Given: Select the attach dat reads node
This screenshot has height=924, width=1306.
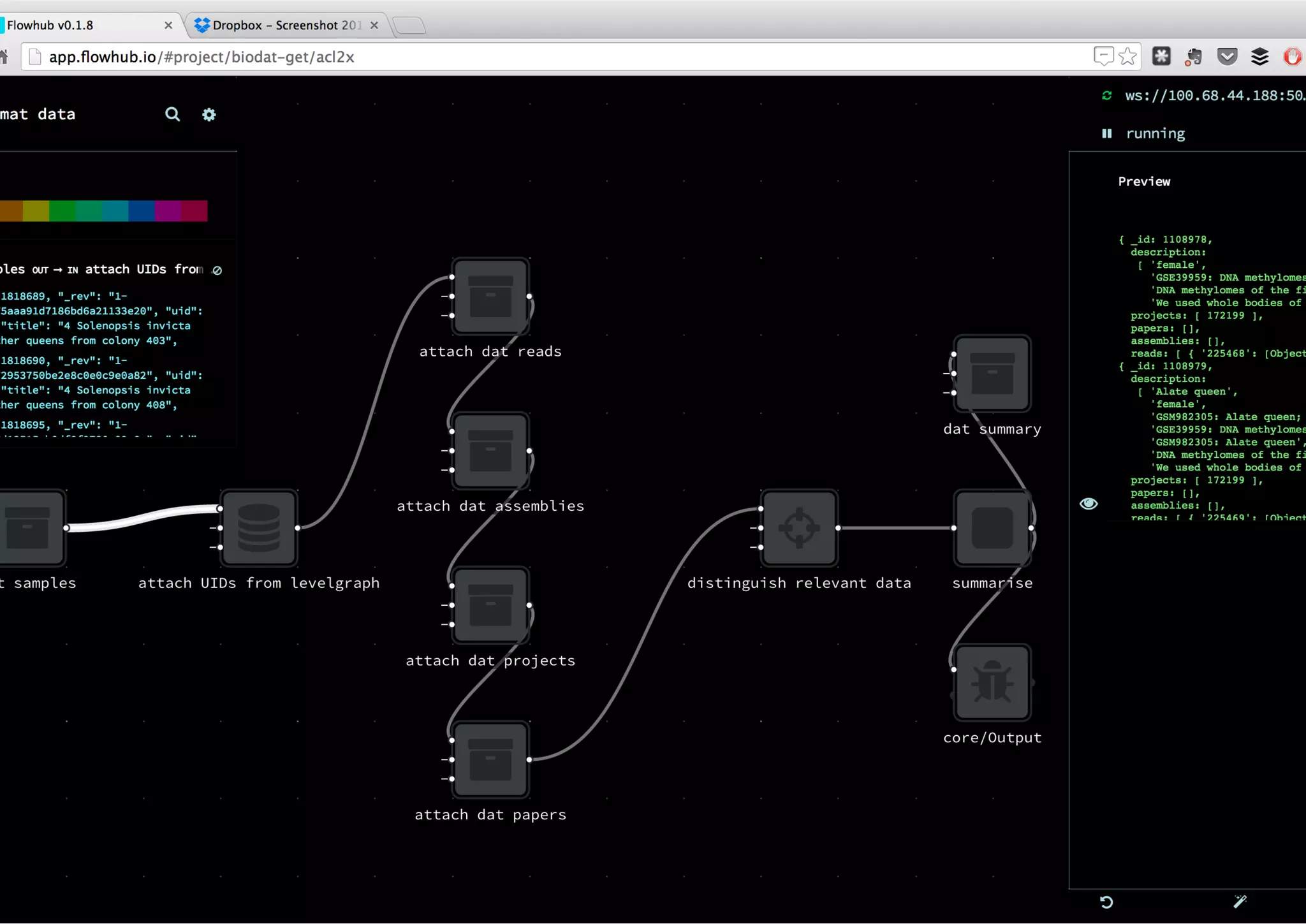Looking at the screenshot, I should [x=490, y=297].
